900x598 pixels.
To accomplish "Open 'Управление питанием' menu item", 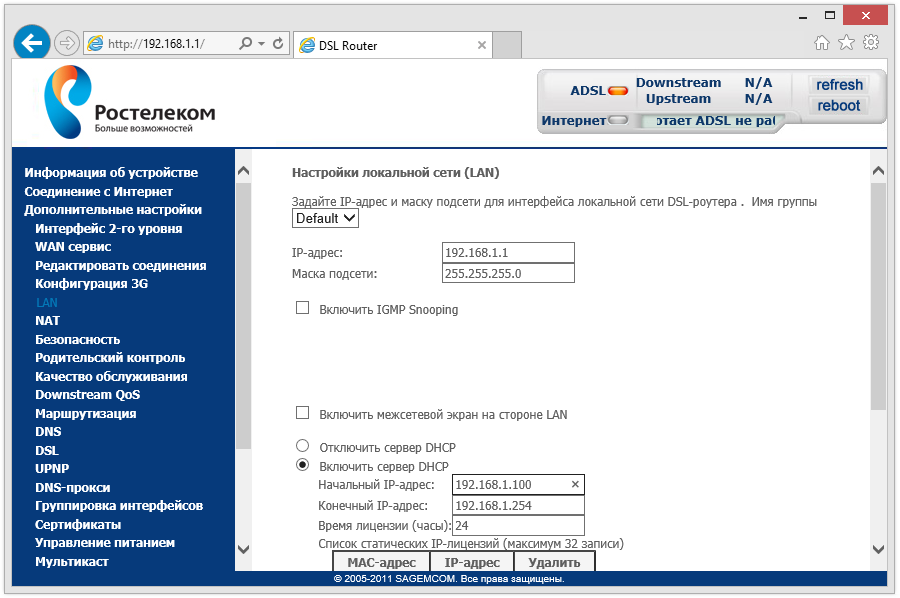I will click(105, 543).
